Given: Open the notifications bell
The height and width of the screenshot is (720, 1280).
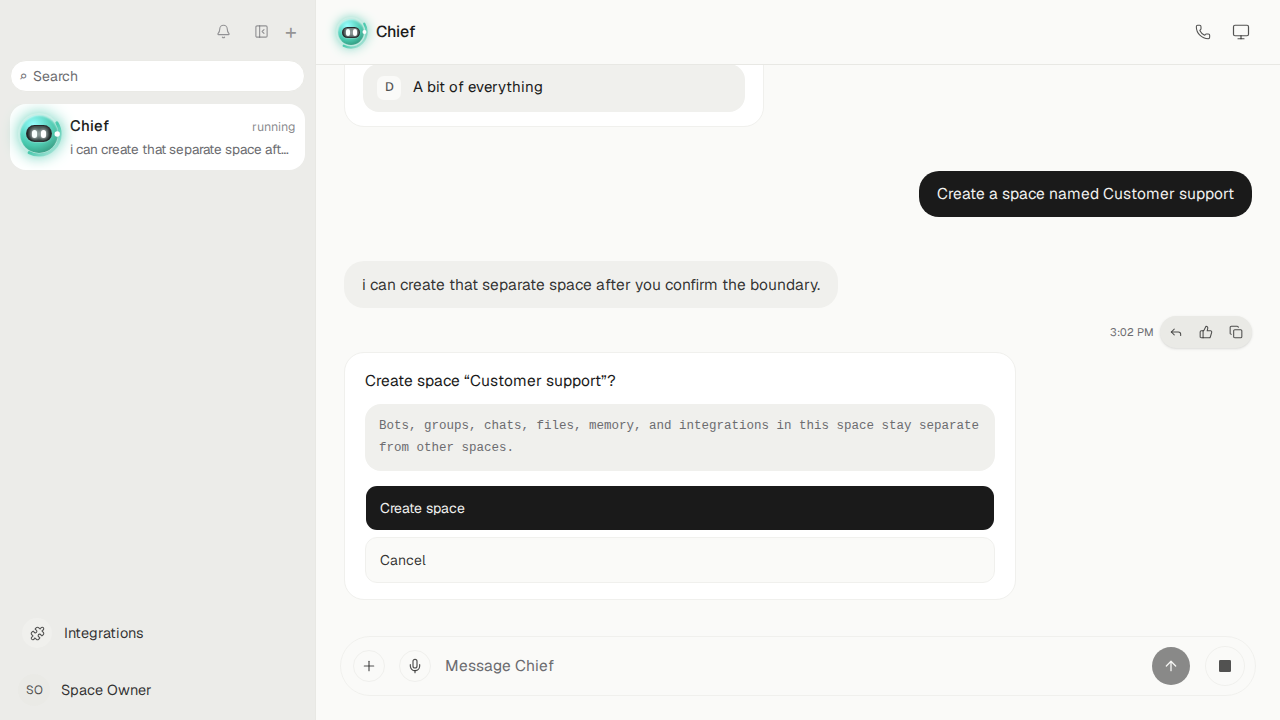Looking at the screenshot, I should (x=224, y=32).
